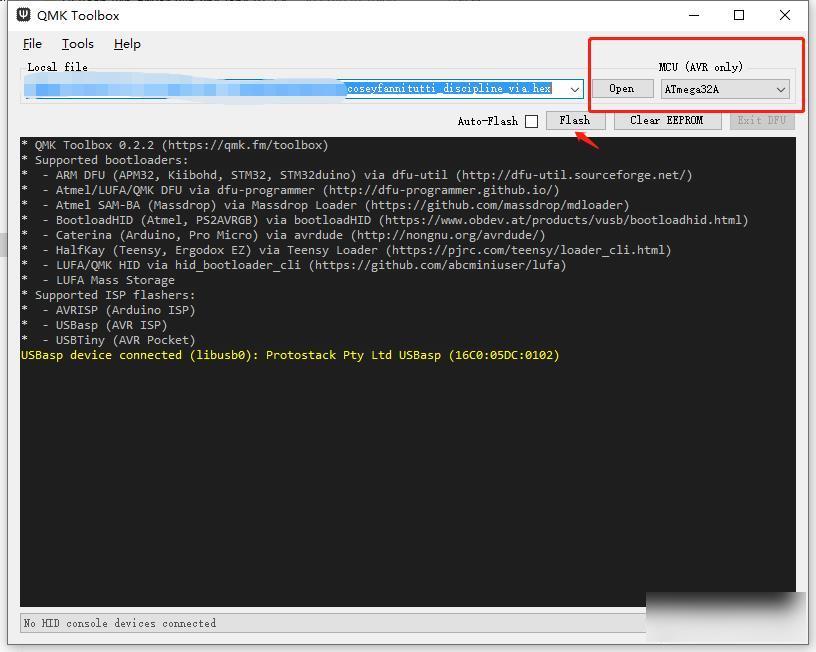Click the BootloadHID (Atmel, PS2AVRGB) line

[385, 220]
